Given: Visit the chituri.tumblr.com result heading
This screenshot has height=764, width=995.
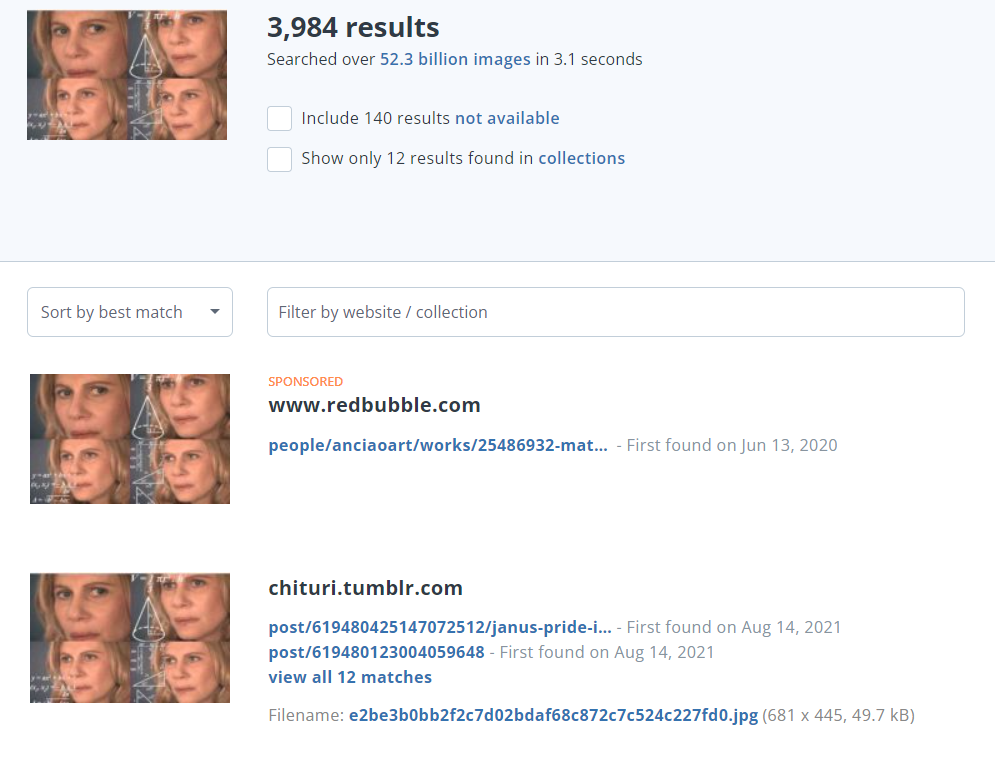Looking at the screenshot, I should click(x=366, y=588).
